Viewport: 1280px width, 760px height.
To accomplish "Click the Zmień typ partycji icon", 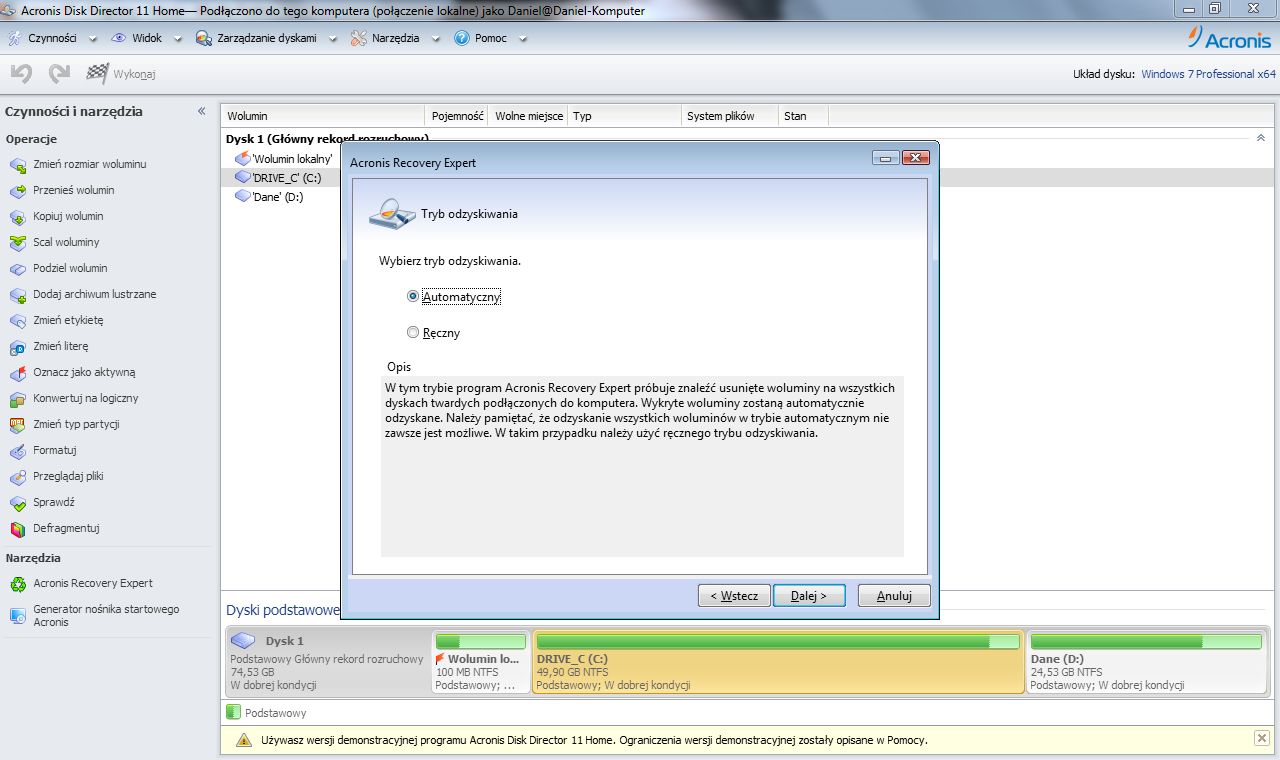I will pyautogui.click(x=17, y=425).
